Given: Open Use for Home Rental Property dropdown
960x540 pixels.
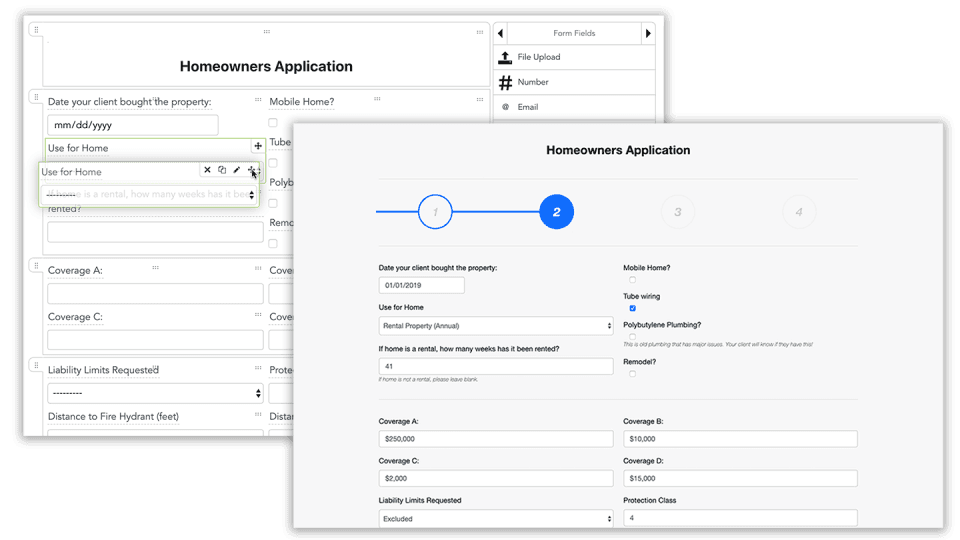Looking at the screenshot, I should point(496,326).
